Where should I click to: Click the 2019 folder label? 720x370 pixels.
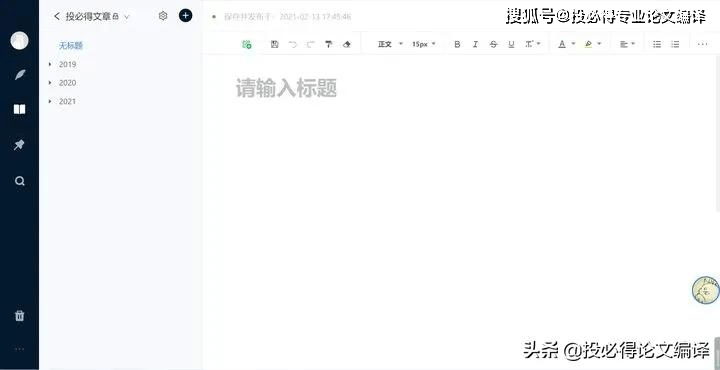click(x=68, y=64)
